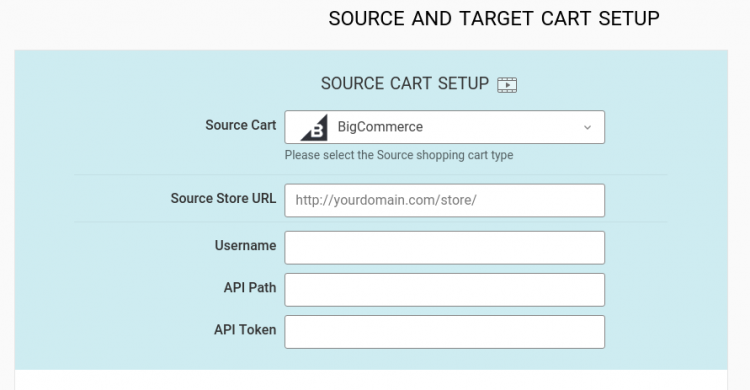Screen dimensions: 750x390
Task: Click the Source Cart field label
Action: 241,125
